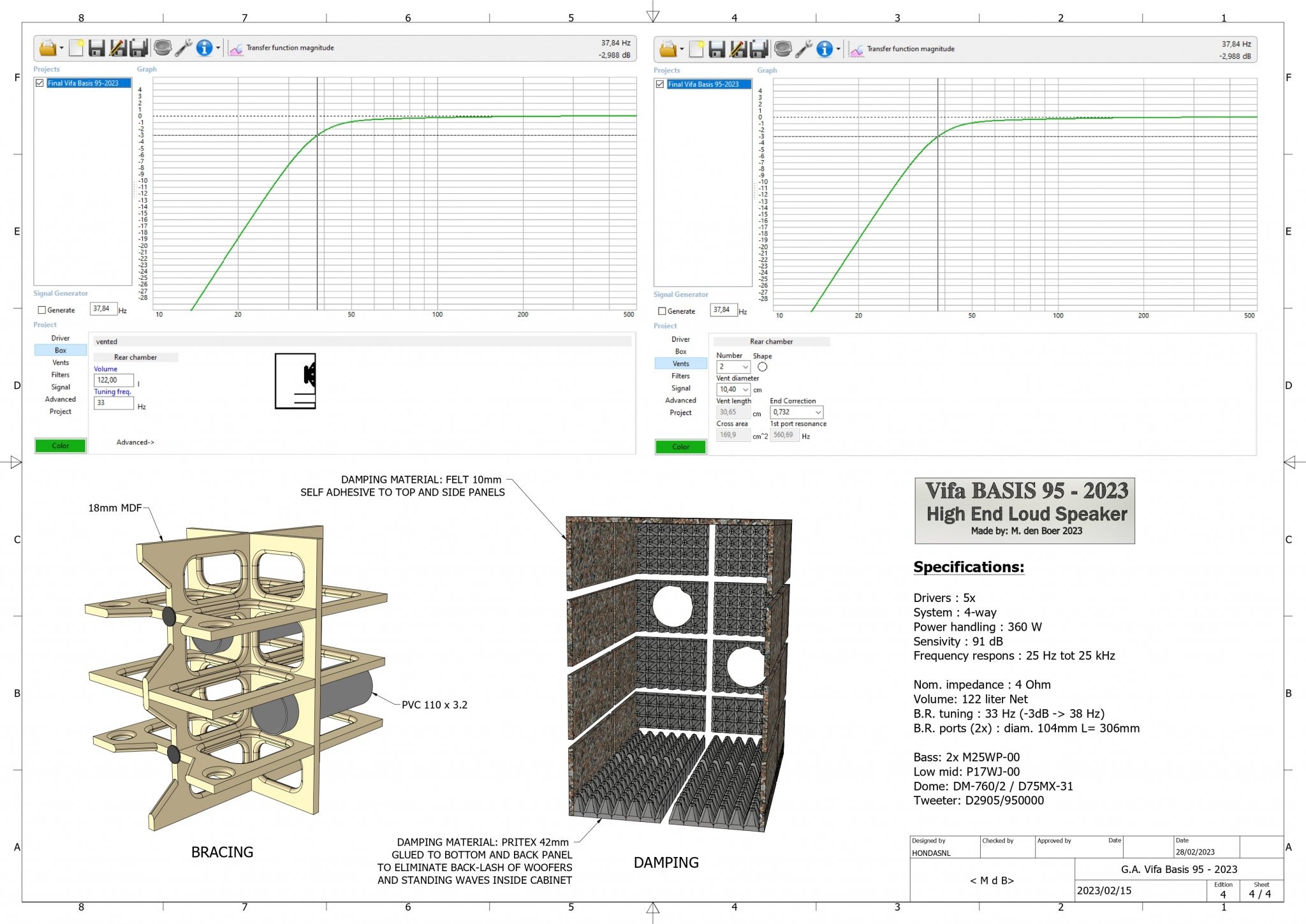The image size is (1306, 924).
Task: Open Filters tab in the right window
Action: click(x=680, y=376)
